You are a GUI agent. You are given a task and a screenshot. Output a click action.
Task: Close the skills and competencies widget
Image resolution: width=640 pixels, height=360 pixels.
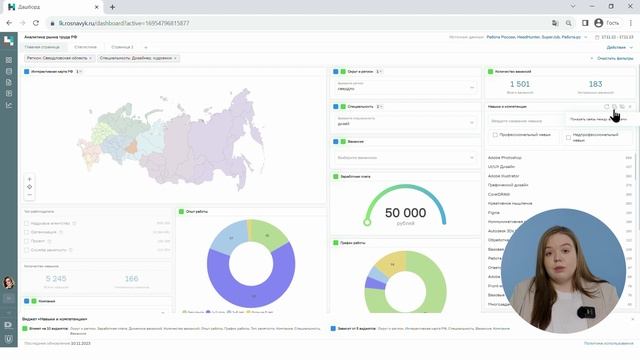[x=630, y=107]
